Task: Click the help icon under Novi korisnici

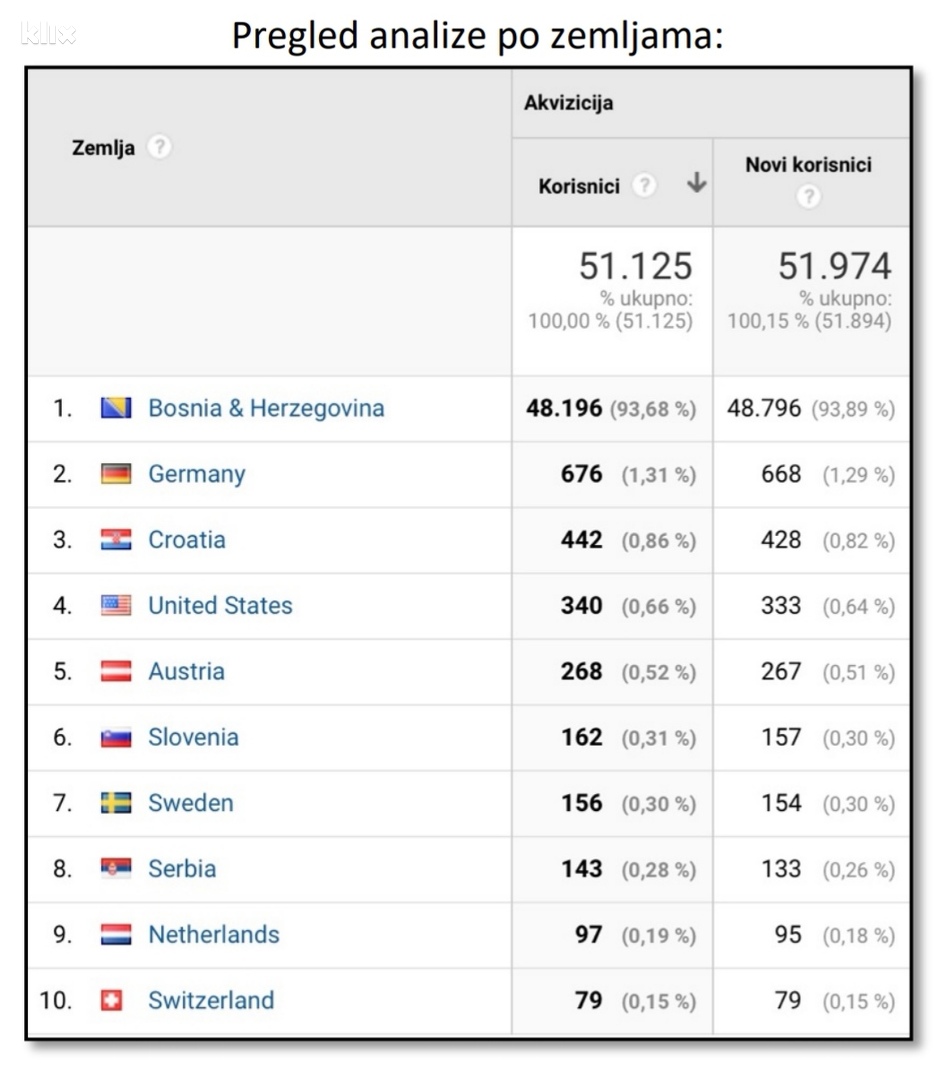Action: [x=808, y=197]
